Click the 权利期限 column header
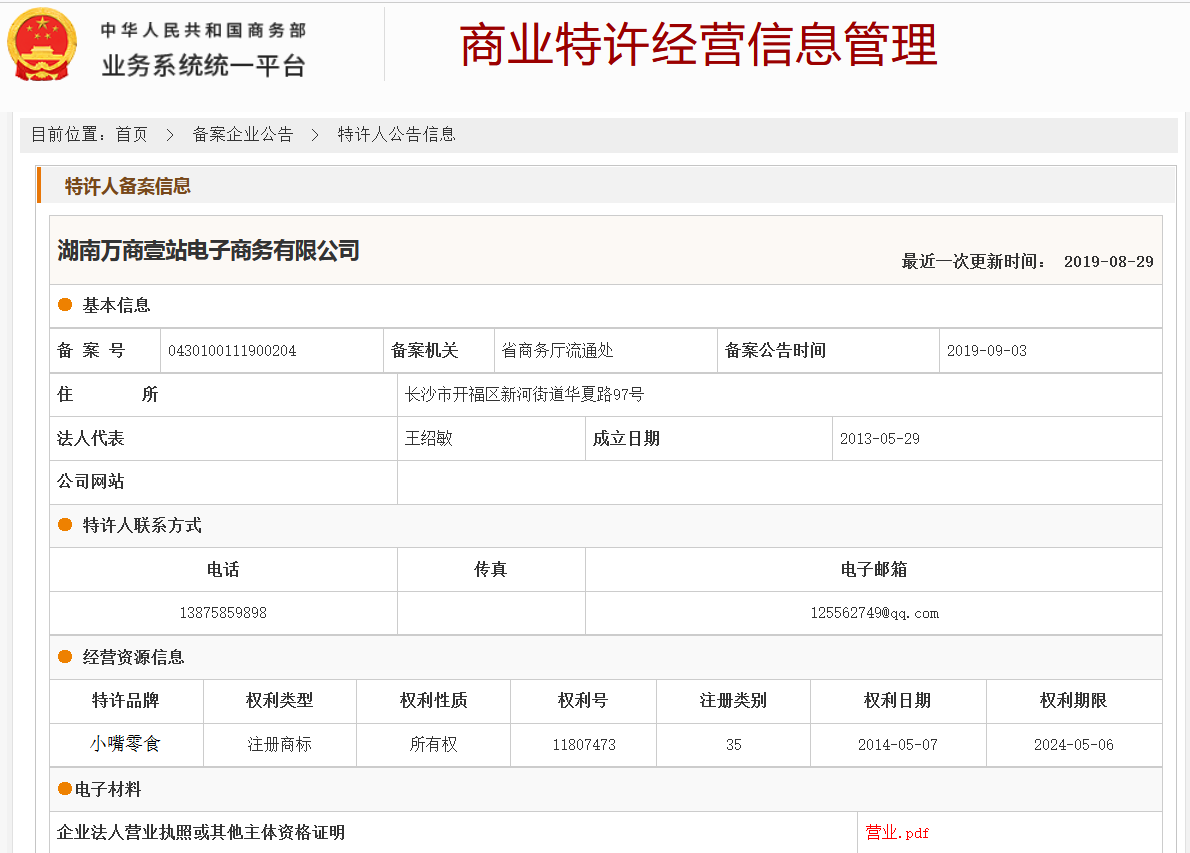This screenshot has width=1190, height=853. point(1074,700)
